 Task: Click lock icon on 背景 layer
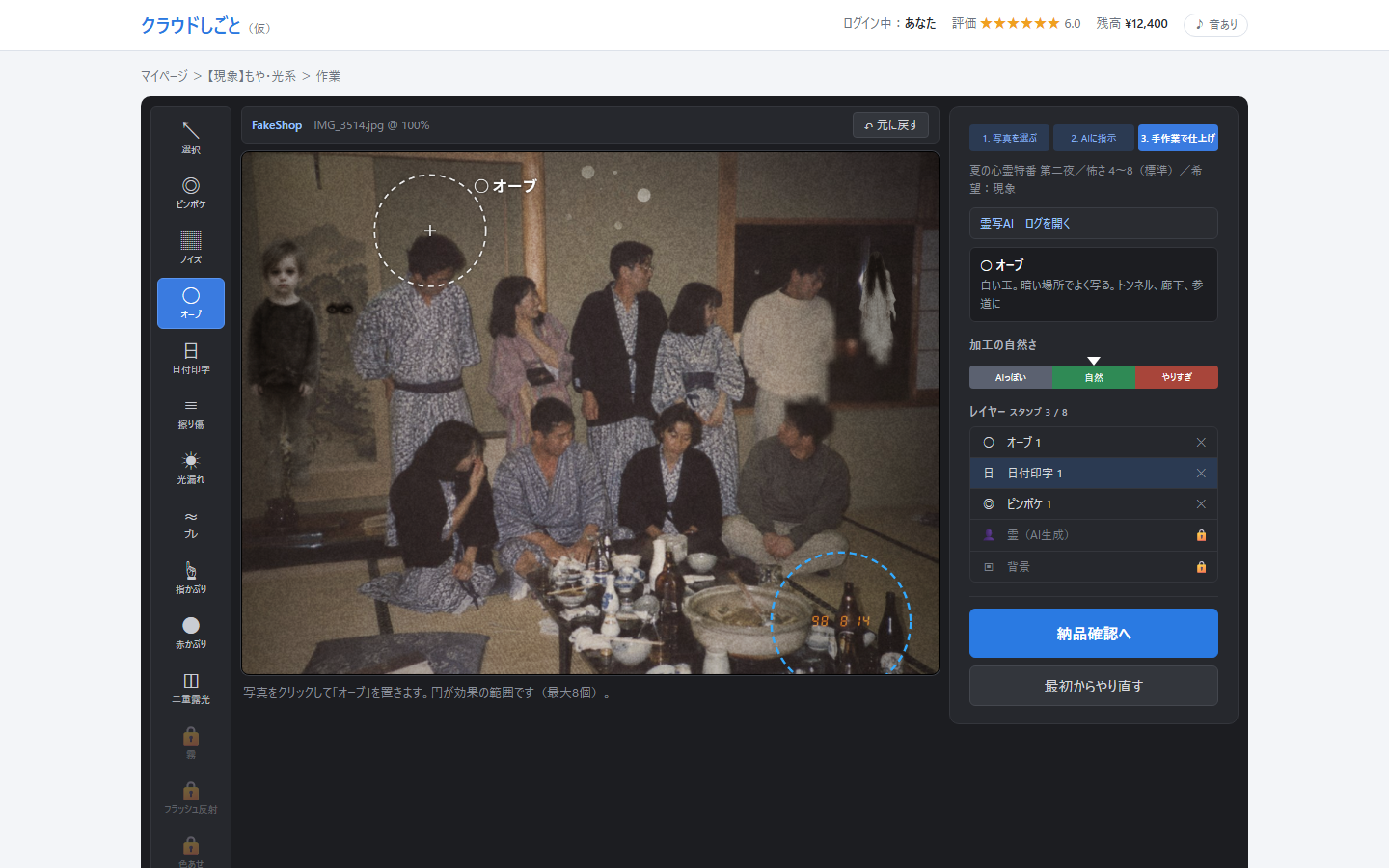(1201, 567)
